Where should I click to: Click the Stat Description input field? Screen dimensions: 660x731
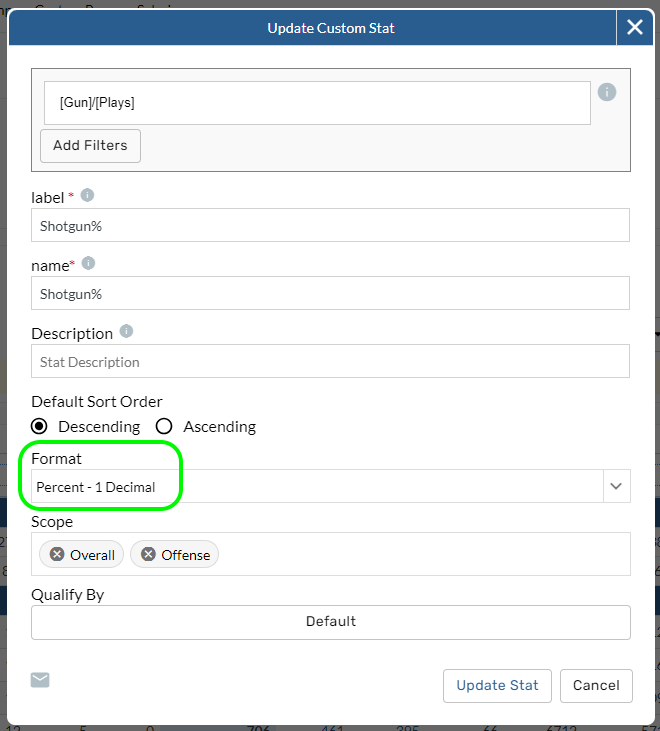[x=330, y=362]
